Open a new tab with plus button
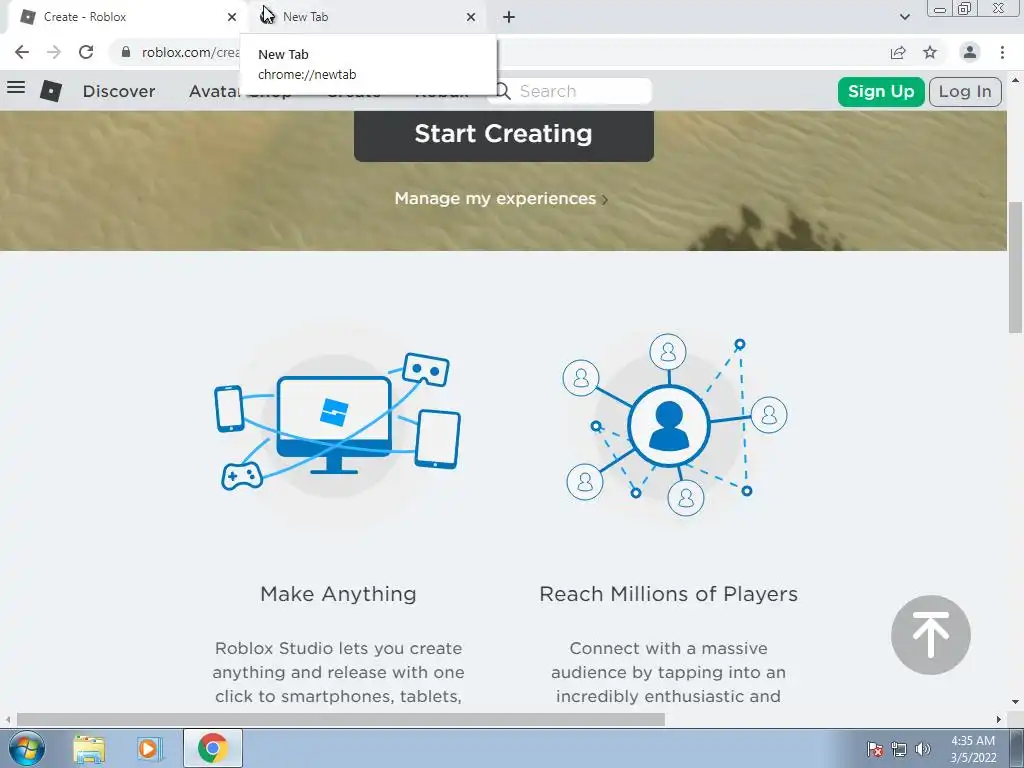 [x=509, y=17]
